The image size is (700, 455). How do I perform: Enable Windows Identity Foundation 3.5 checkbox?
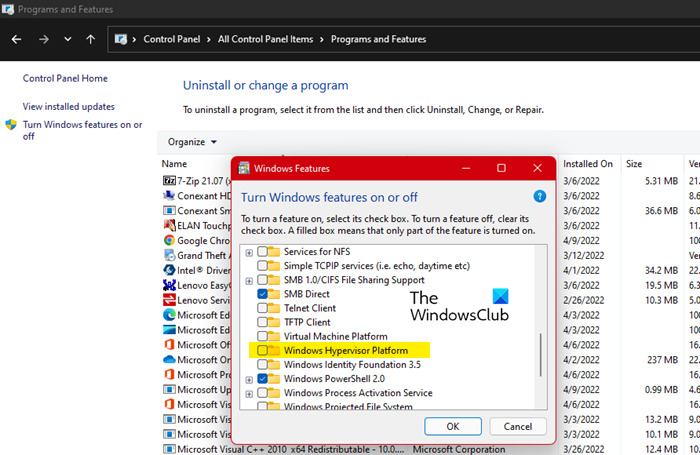click(x=262, y=365)
